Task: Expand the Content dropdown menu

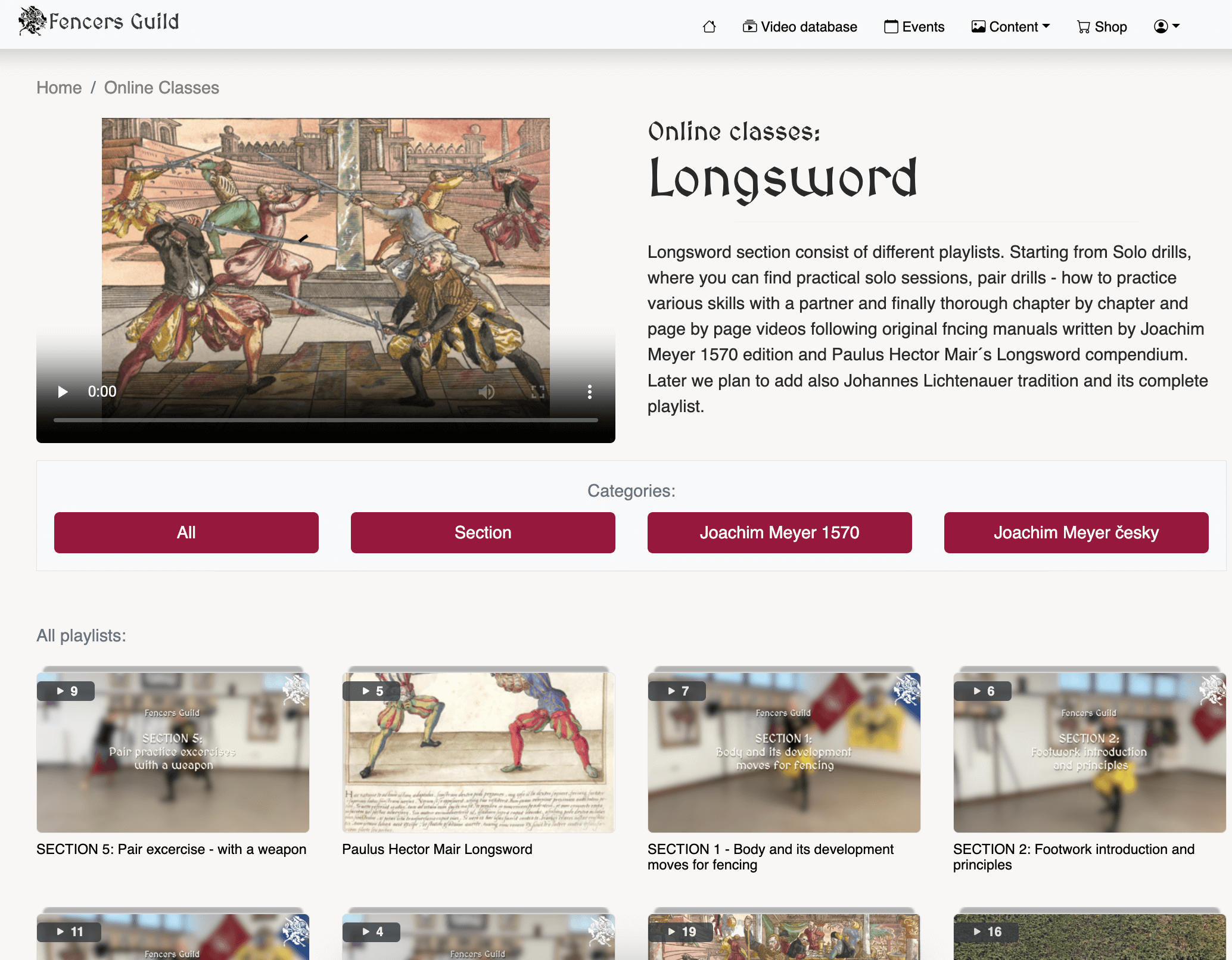Action: coord(1010,27)
